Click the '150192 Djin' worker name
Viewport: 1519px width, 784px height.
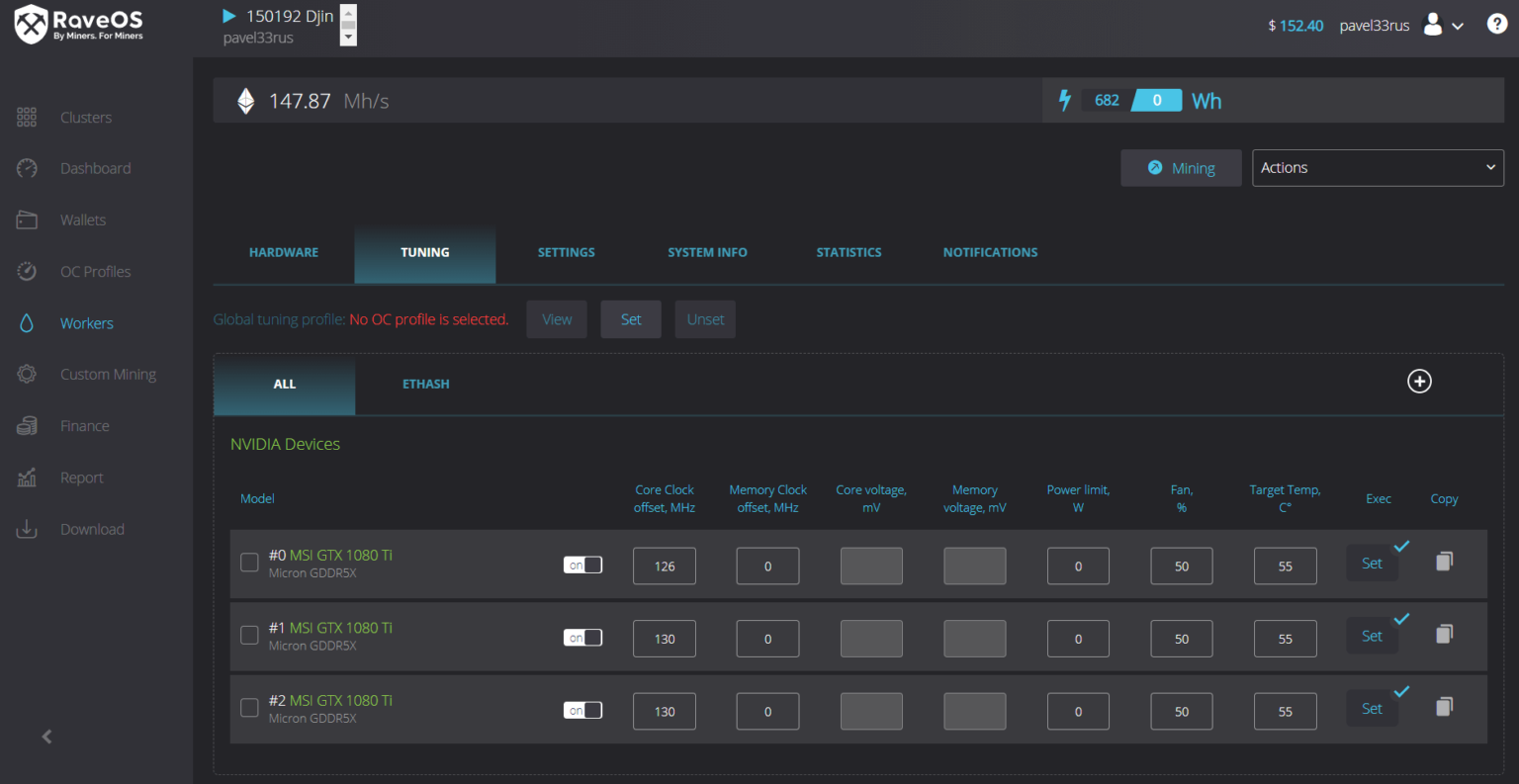(290, 16)
